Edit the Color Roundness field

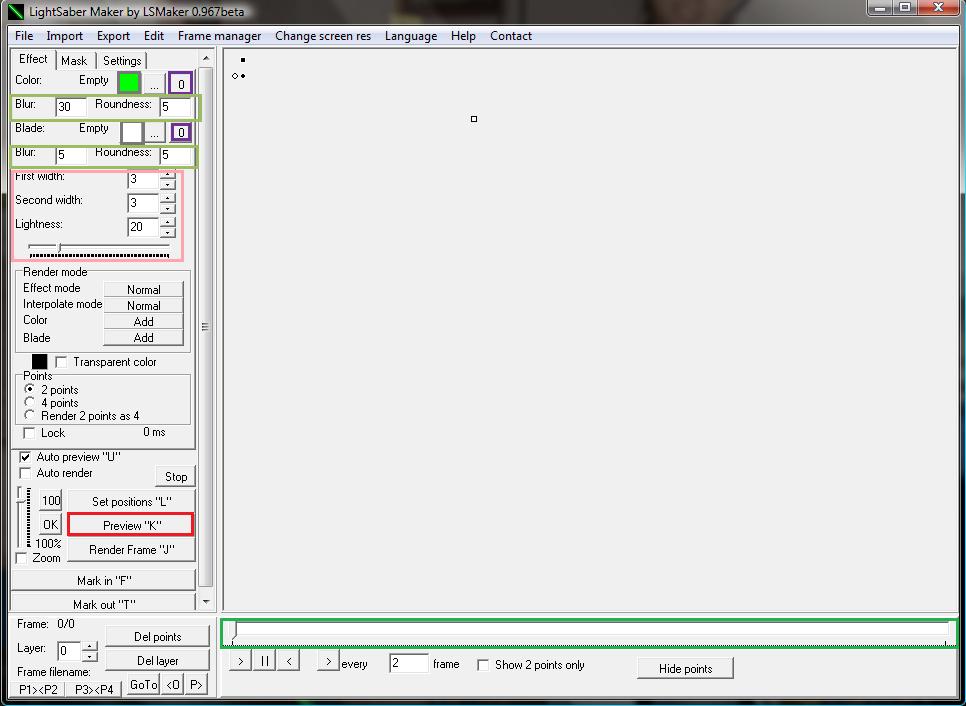click(x=176, y=107)
